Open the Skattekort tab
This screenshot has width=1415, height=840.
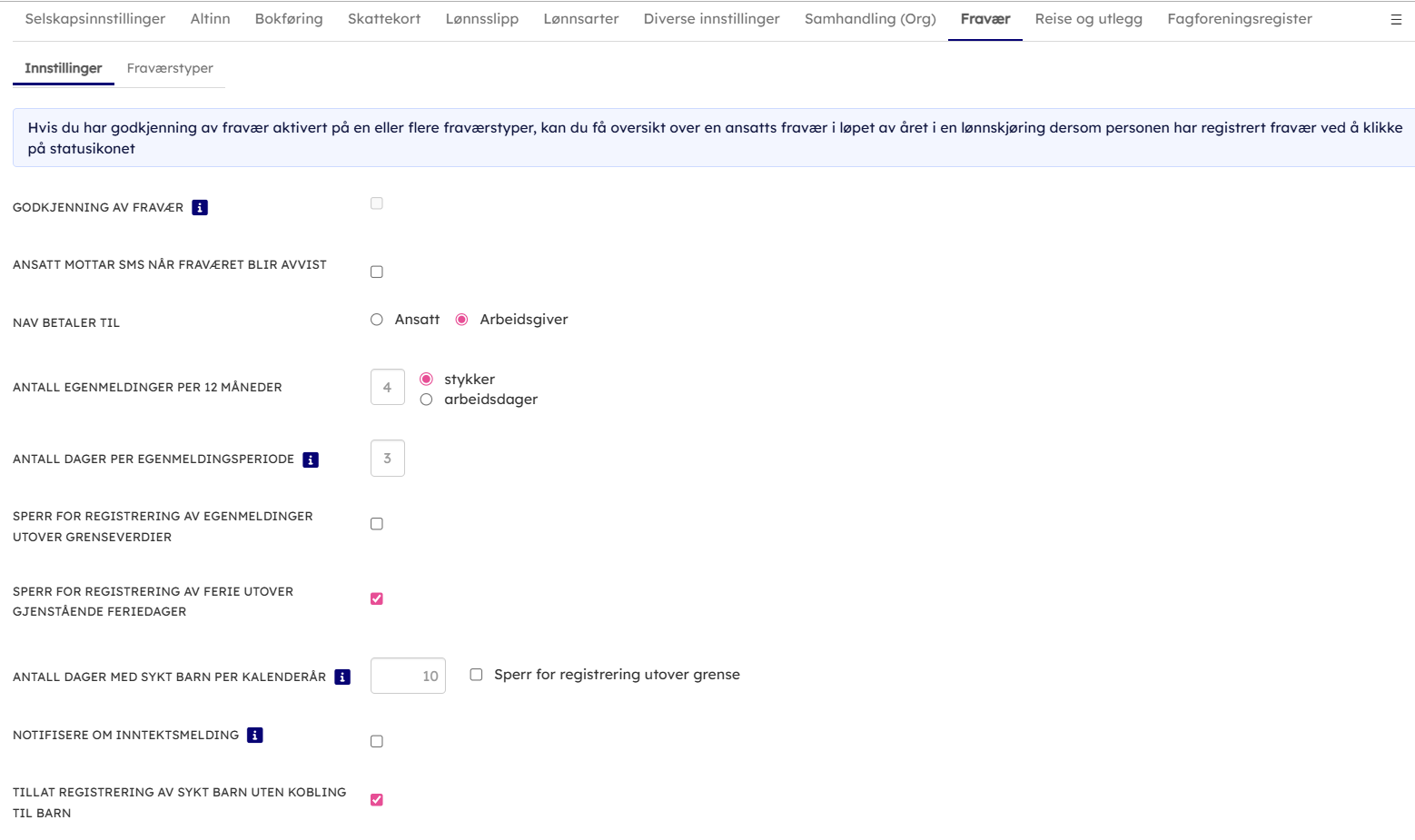coord(383,19)
